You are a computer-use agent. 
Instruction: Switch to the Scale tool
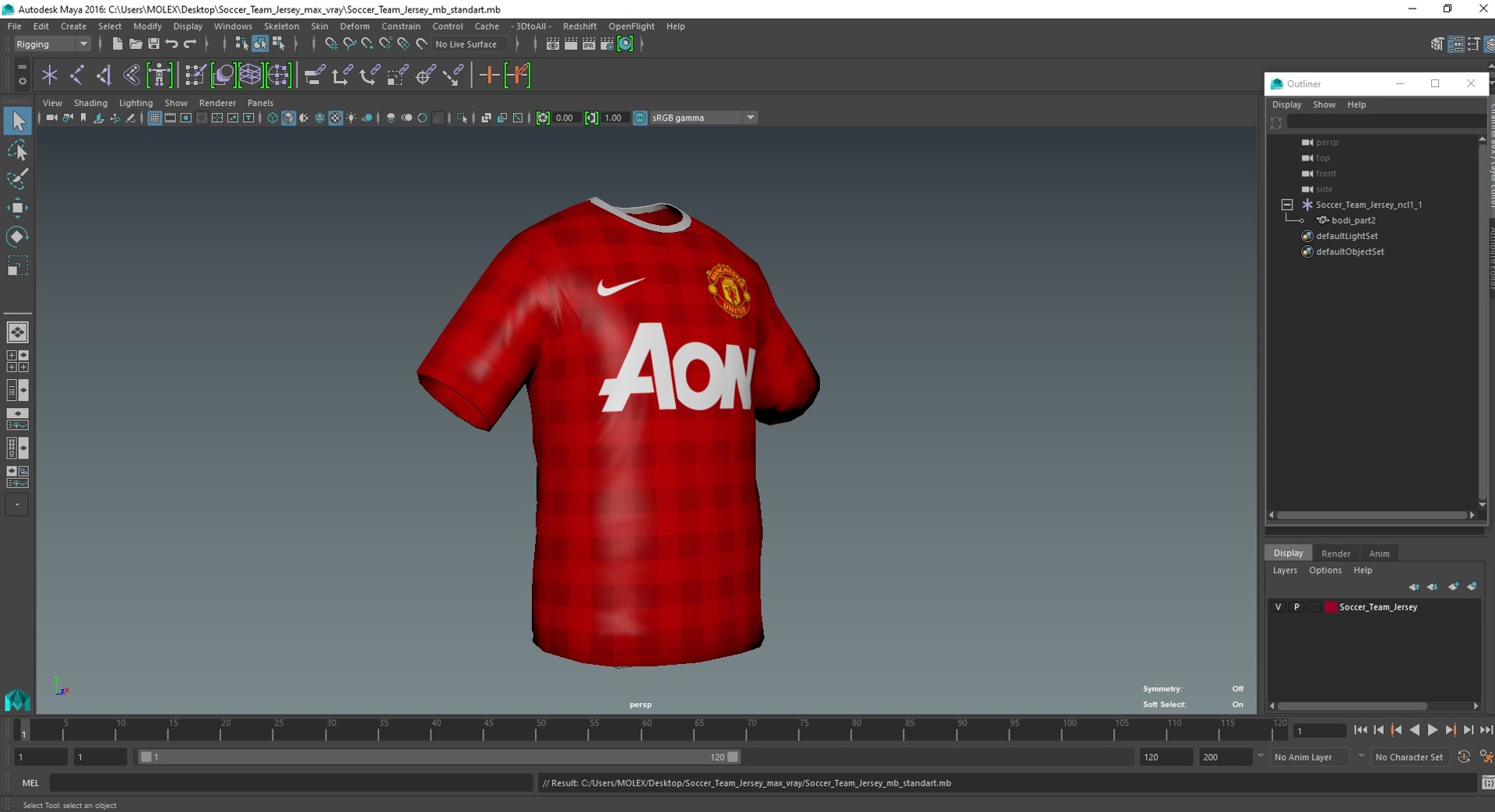(17, 265)
